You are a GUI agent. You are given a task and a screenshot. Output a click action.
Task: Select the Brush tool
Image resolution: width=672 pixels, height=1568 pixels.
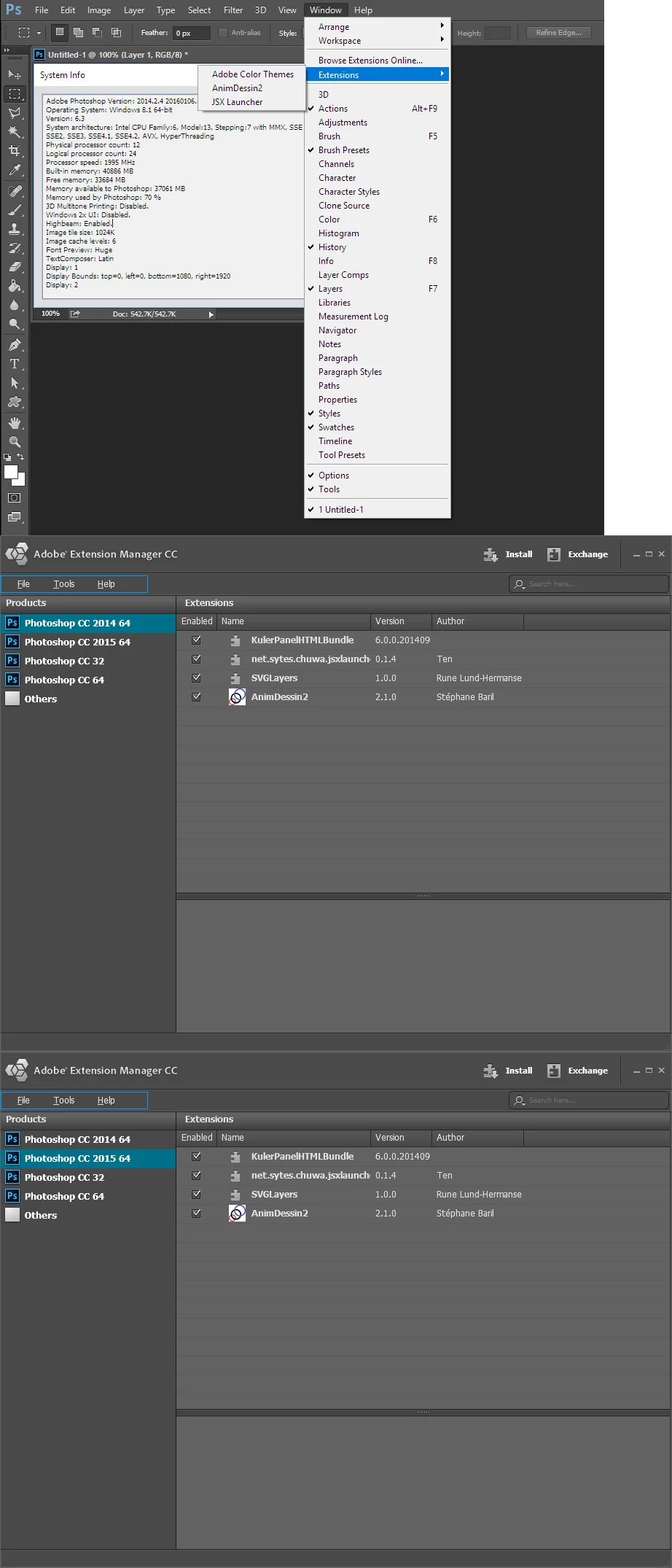15,210
